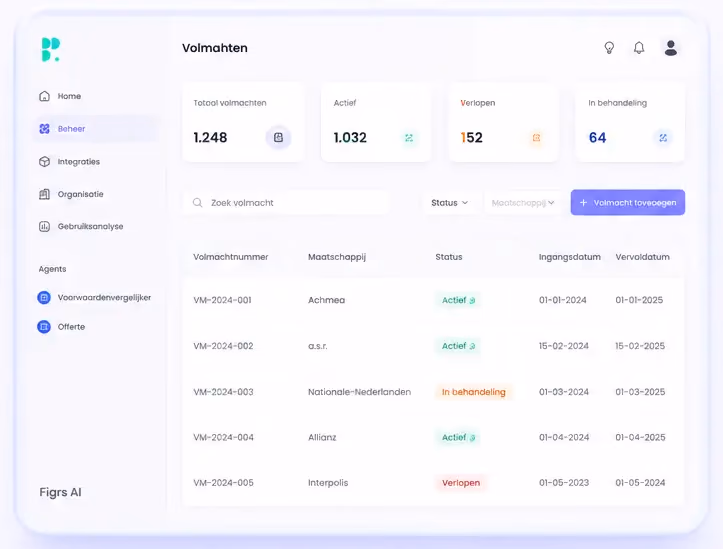Image resolution: width=723 pixels, height=549 pixels.
Task: Click the status icon in a.s.r. row badge
Action: [472, 346]
